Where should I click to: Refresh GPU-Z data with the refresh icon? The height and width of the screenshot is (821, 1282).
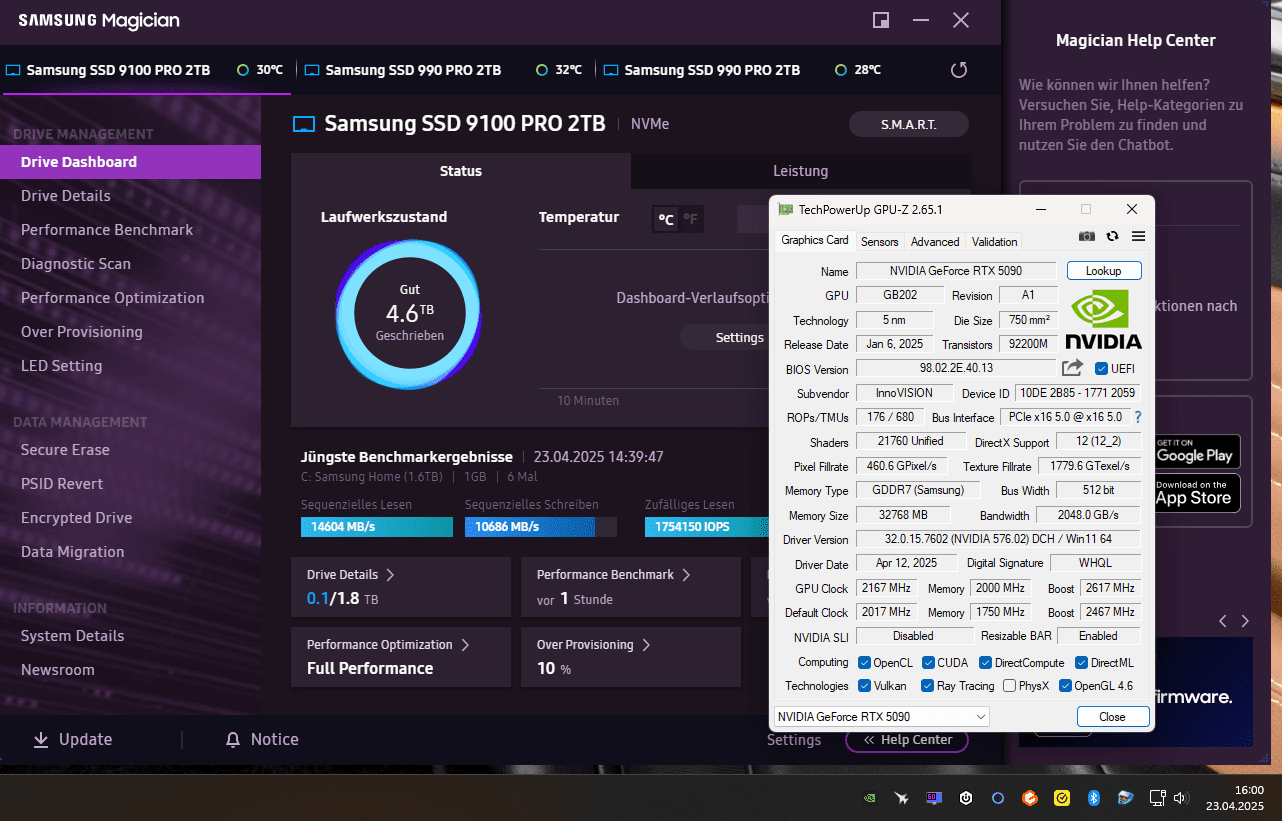point(1112,236)
